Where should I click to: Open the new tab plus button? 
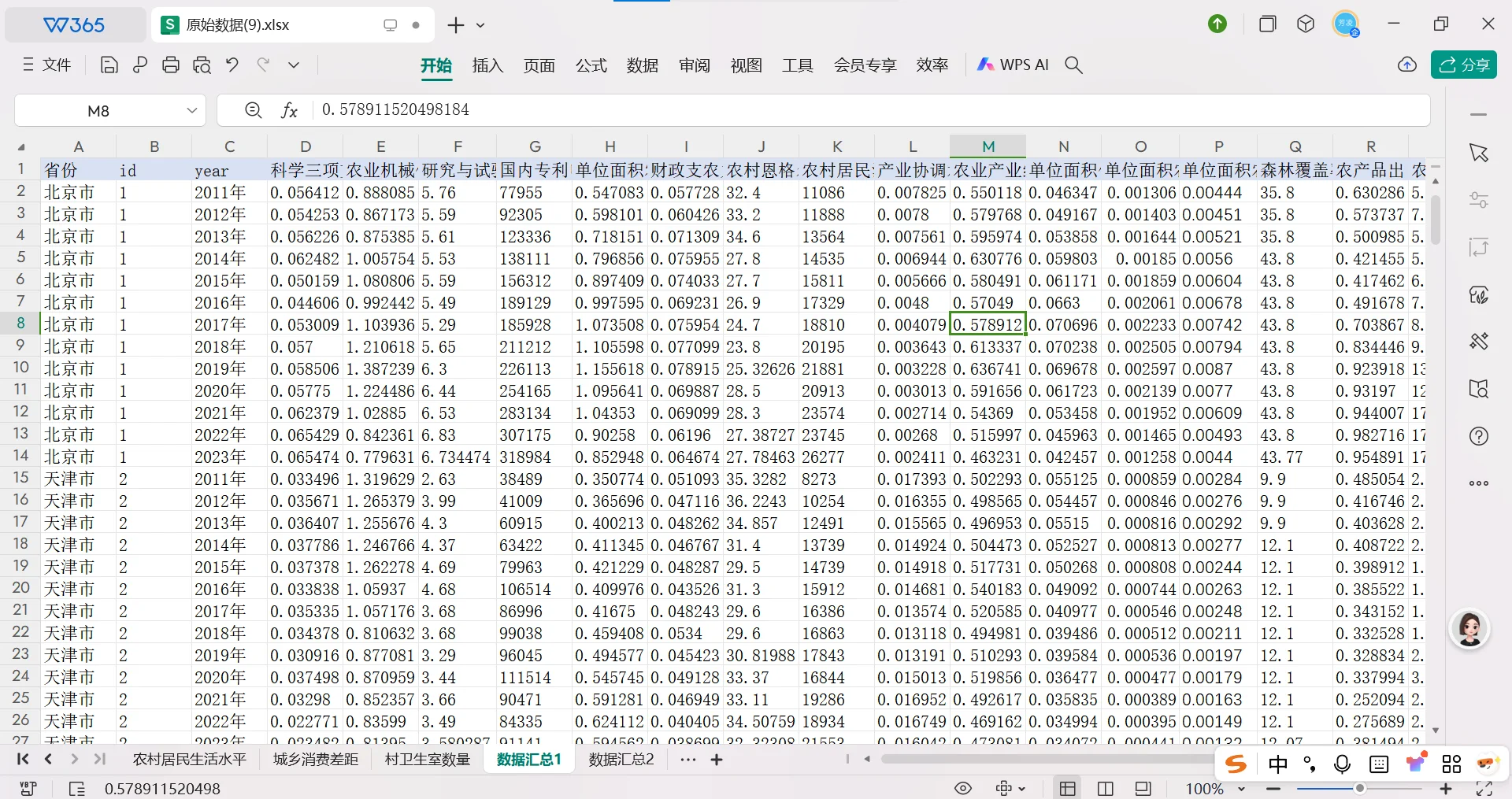[456, 25]
